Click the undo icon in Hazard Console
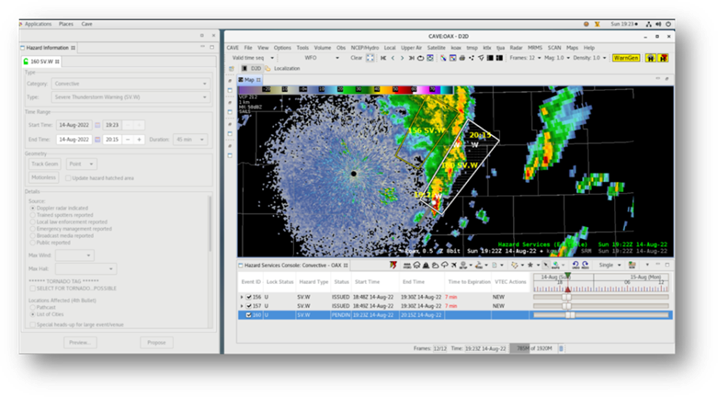 click(576, 265)
